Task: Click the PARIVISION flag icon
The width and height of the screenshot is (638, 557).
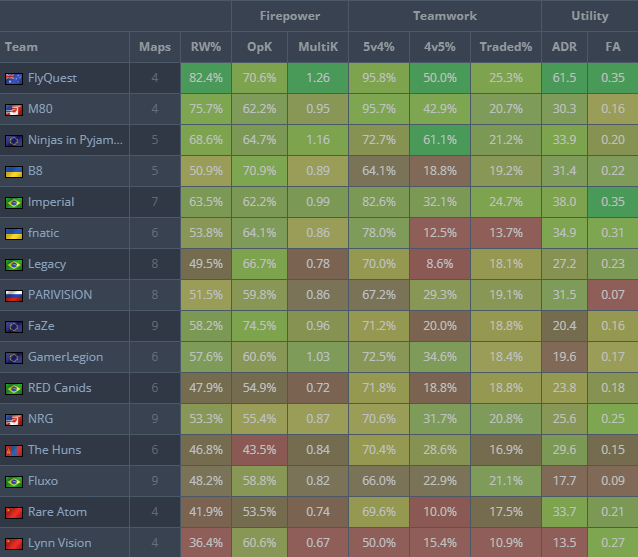Action: point(14,295)
